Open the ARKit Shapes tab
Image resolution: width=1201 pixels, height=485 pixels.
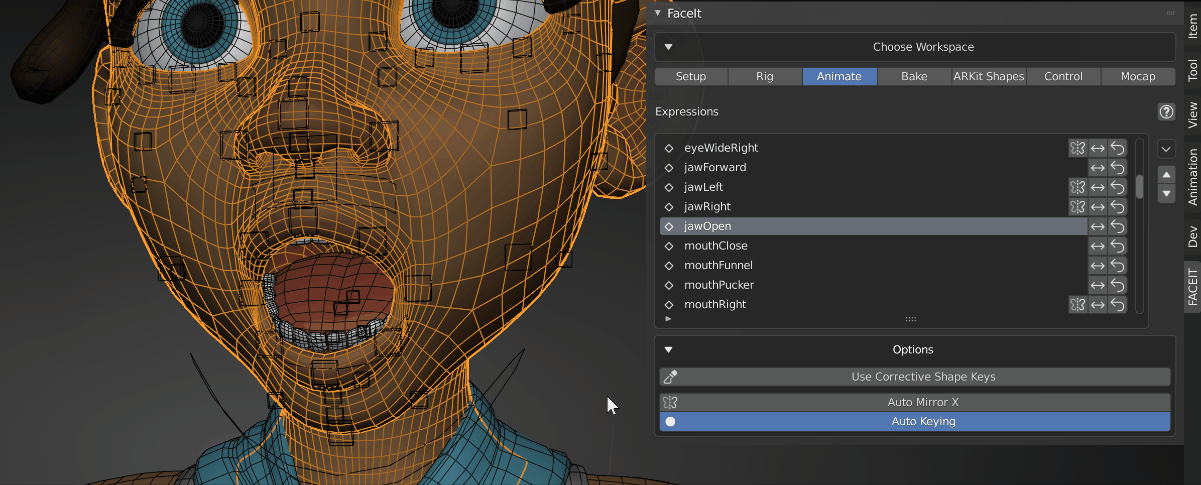988,77
